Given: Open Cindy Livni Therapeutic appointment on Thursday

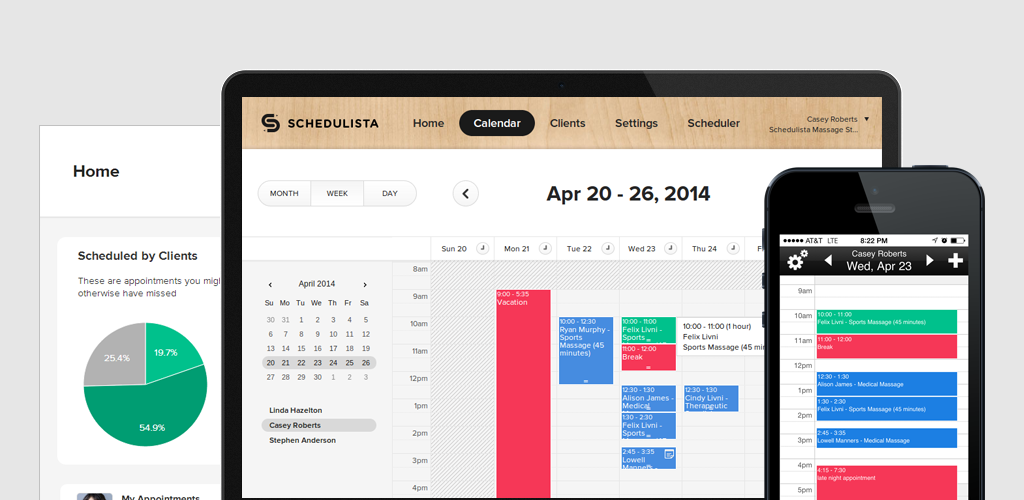Looking at the screenshot, I should pos(711,398).
